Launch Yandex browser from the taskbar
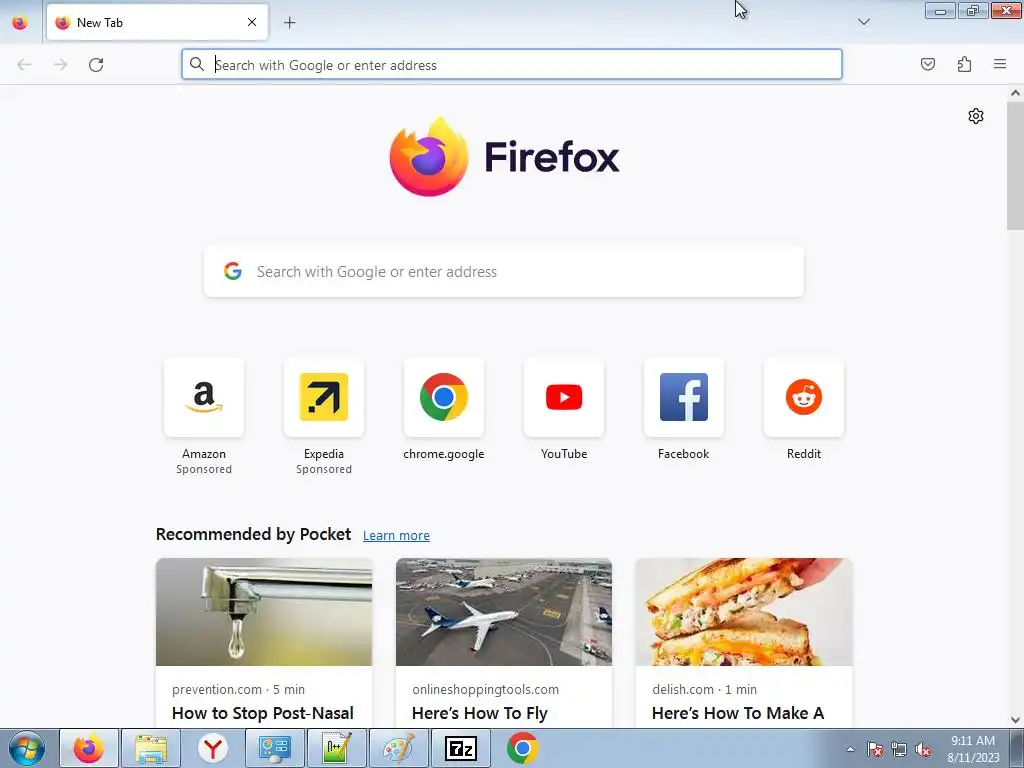The width and height of the screenshot is (1024, 768). pos(213,748)
